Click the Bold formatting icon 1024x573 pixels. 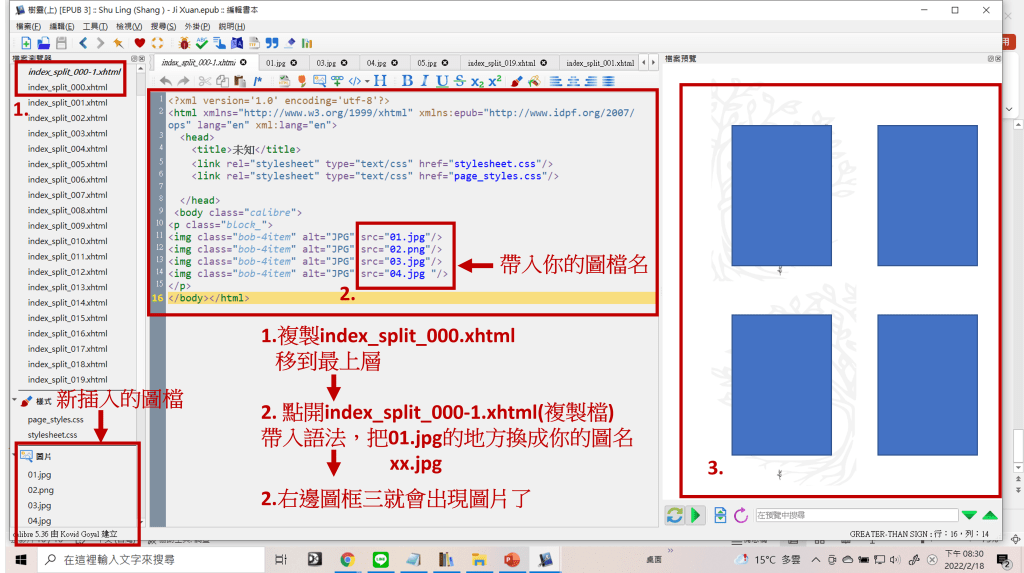click(x=408, y=81)
